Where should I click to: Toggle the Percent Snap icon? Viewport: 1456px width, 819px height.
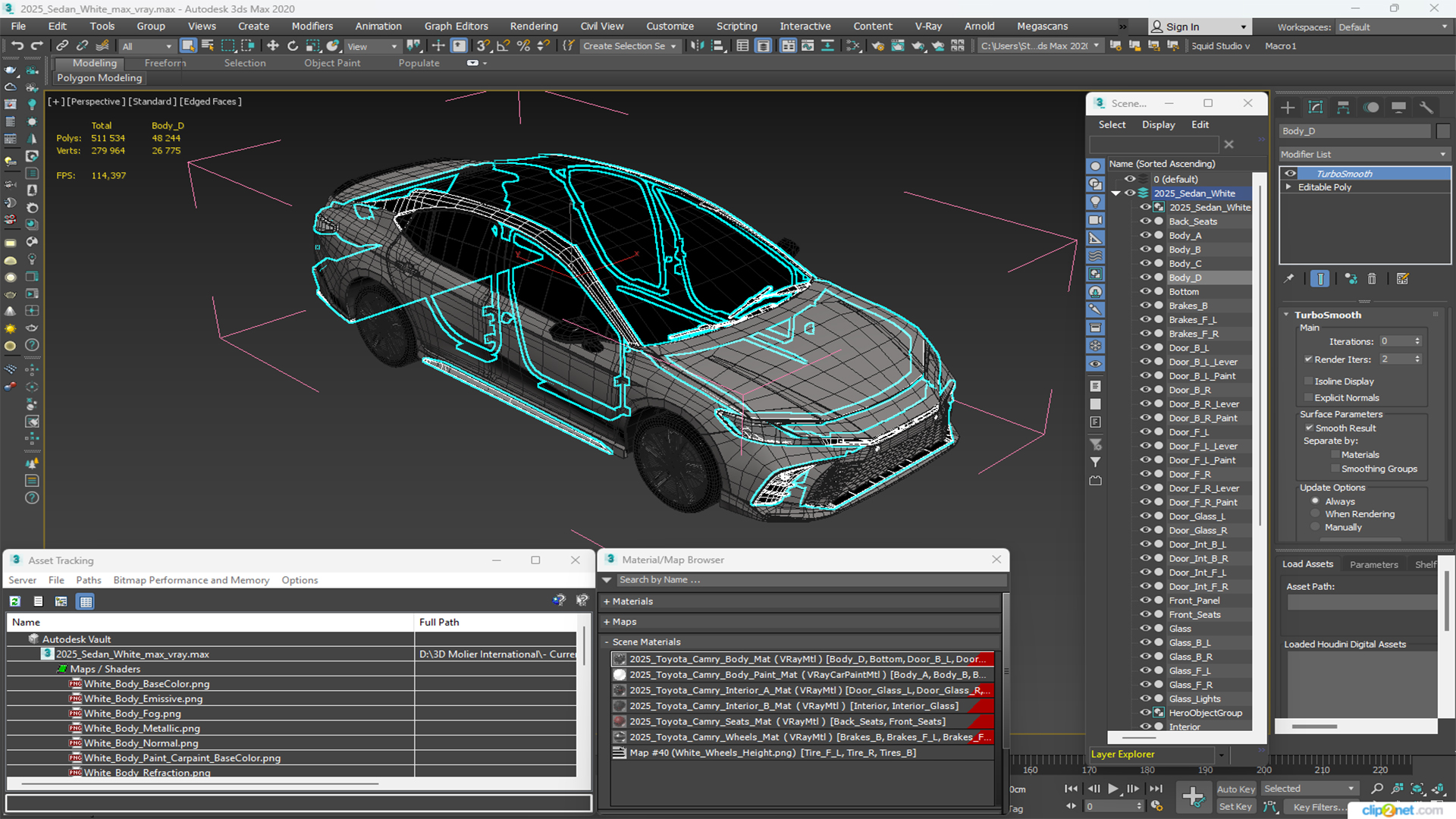(523, 45)
